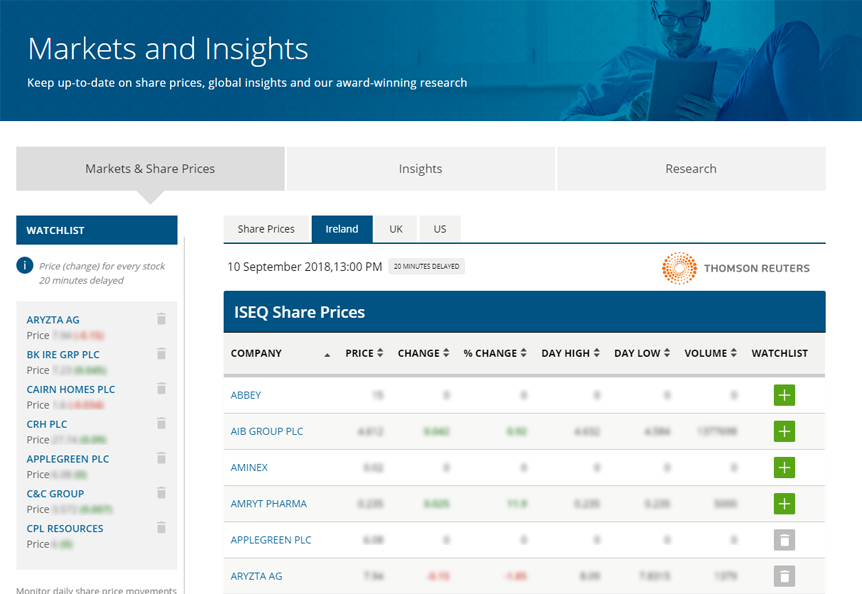Open APPLEGREEN PLC in the sidebar watchlist
Image resolution: width=862 pixels, height=594 pixels.
click(68, 459)
